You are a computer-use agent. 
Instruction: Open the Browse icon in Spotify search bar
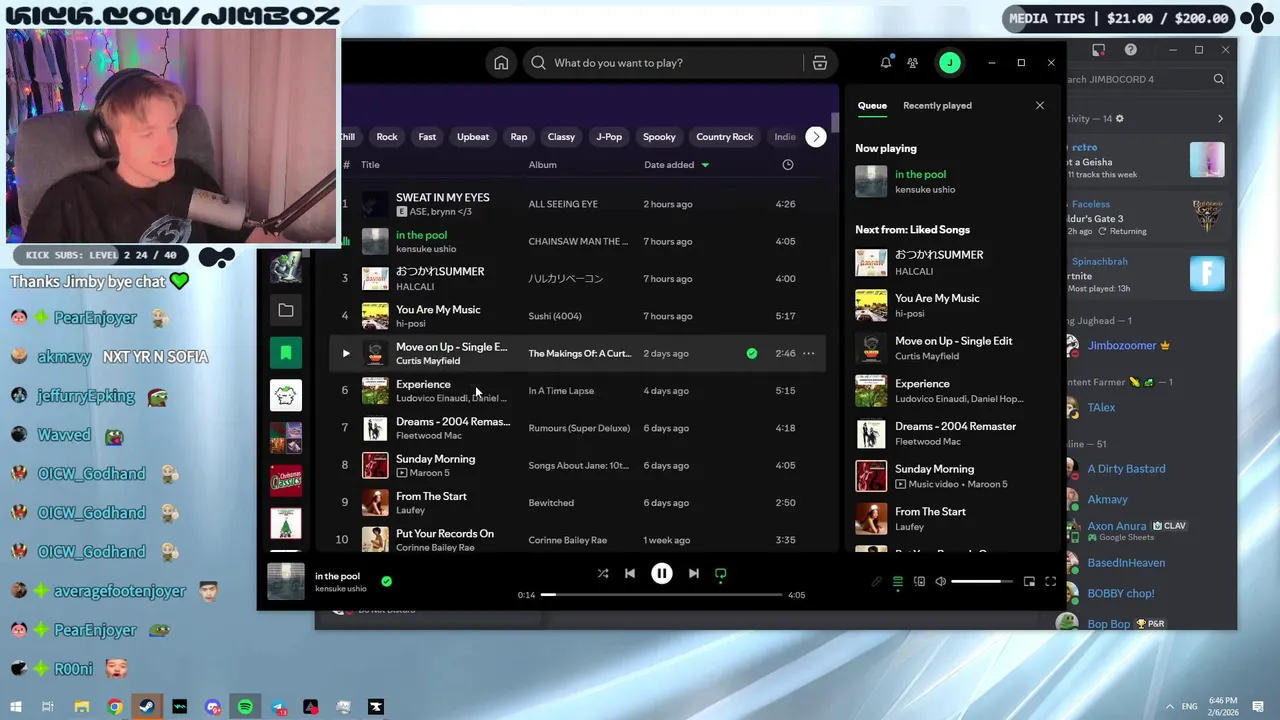[x=820, y=63]
